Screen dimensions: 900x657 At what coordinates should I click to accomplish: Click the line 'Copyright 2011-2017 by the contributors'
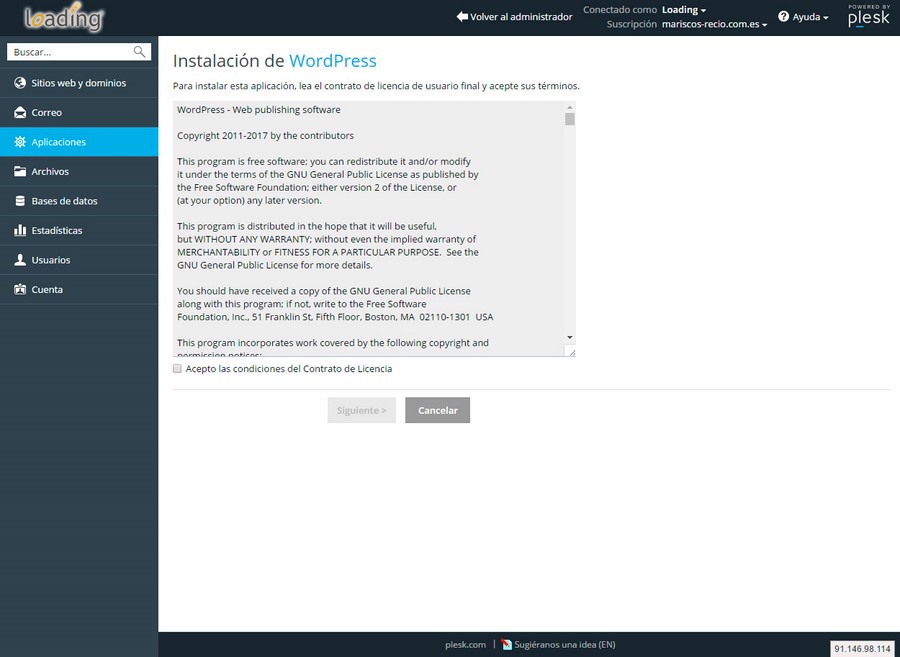tap(265, 135)
